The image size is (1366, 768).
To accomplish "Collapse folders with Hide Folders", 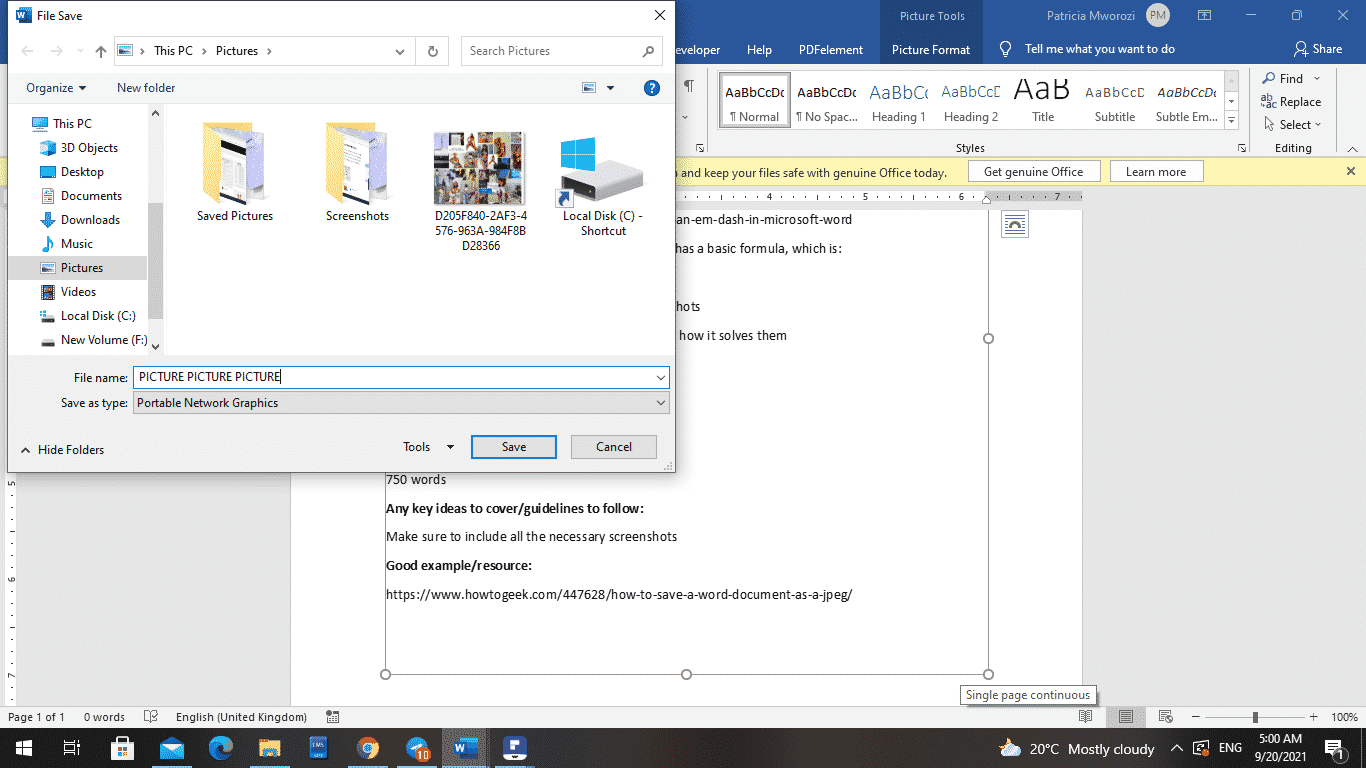I will click(x=62, y=450).
